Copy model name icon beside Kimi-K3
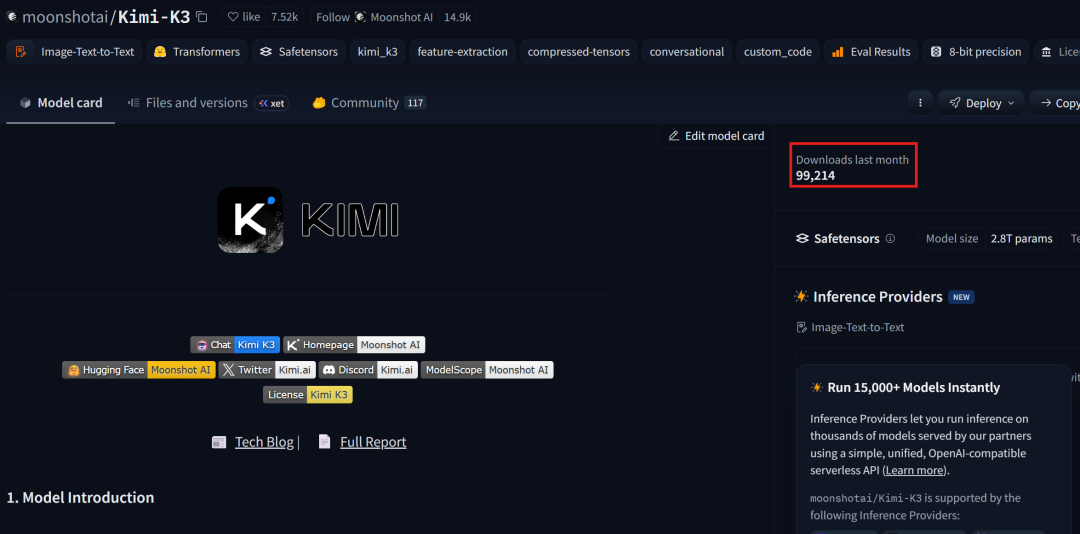The height and width of the screenshot is (534, 1080). tap(202, 17)
